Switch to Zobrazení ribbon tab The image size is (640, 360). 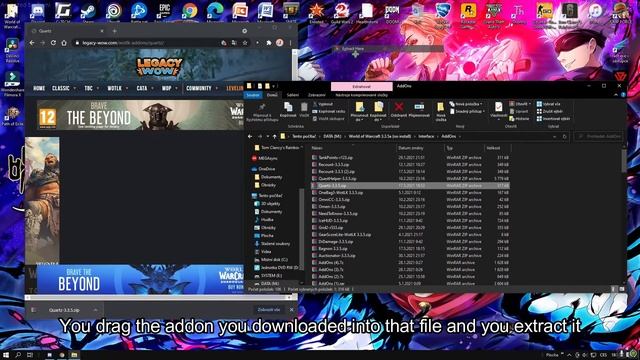317,95
